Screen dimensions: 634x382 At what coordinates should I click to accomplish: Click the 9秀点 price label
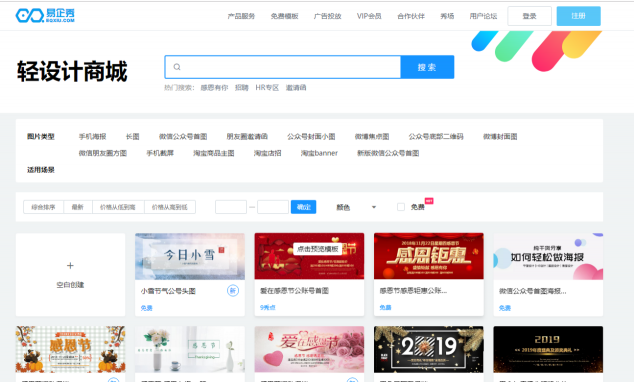(267, 308)
